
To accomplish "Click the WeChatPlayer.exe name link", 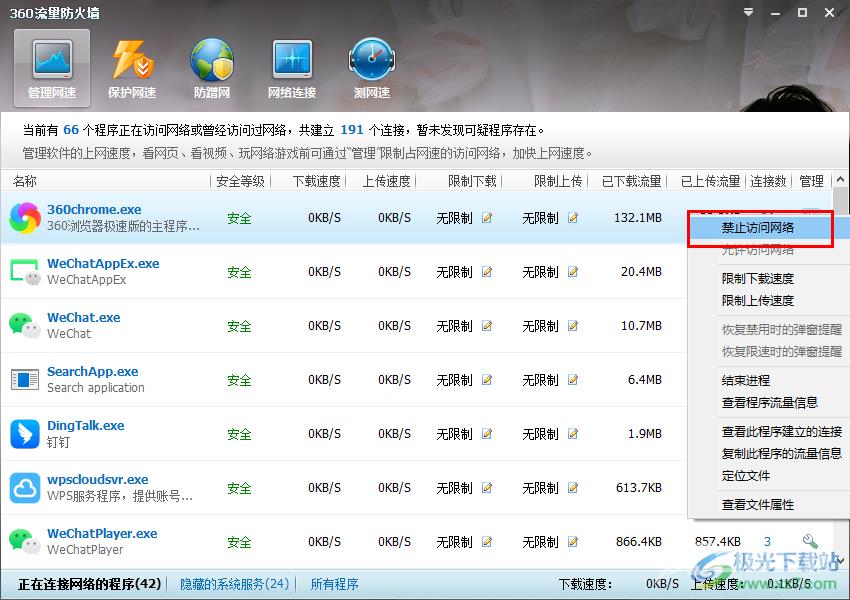I will (x=102, y=533).
